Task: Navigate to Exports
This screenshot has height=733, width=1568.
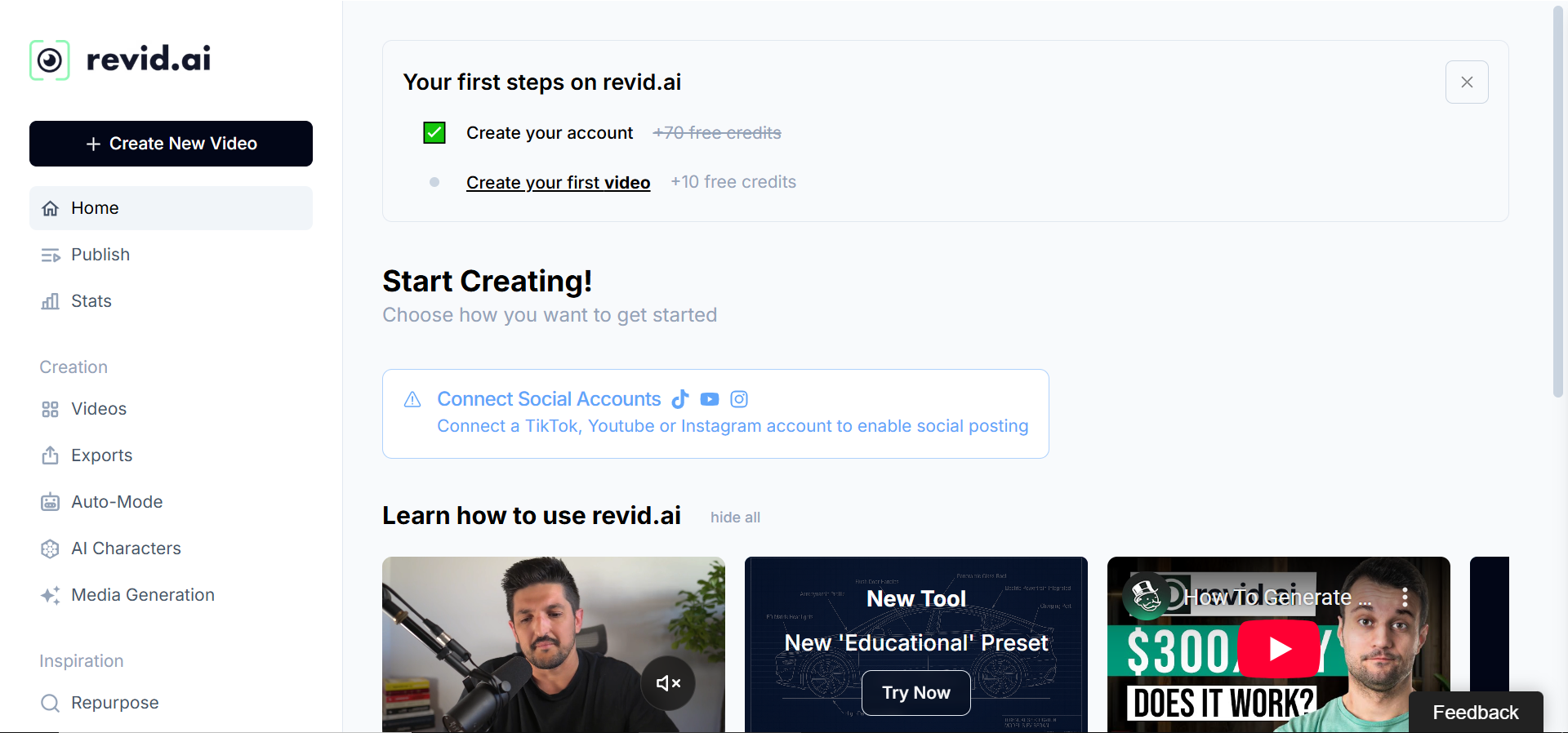Action: click(171, 455)
